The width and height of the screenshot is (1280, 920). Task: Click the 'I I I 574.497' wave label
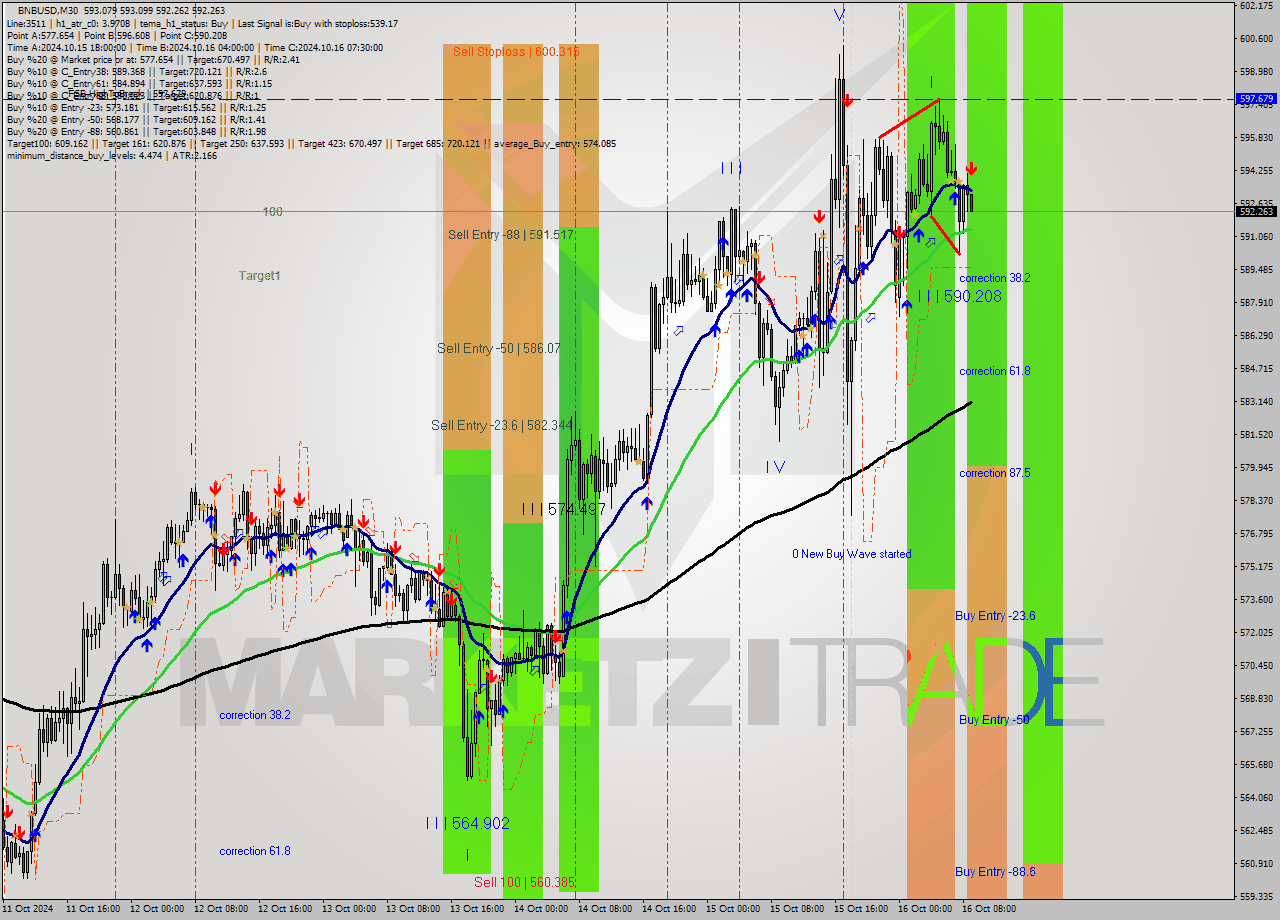563,508
